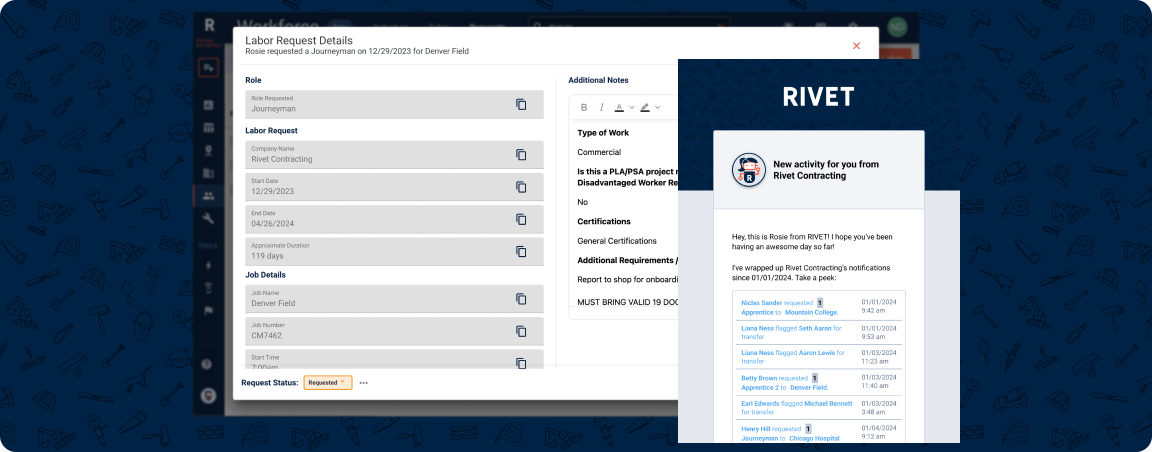Open Betty Brown link in email

[759, 378]
